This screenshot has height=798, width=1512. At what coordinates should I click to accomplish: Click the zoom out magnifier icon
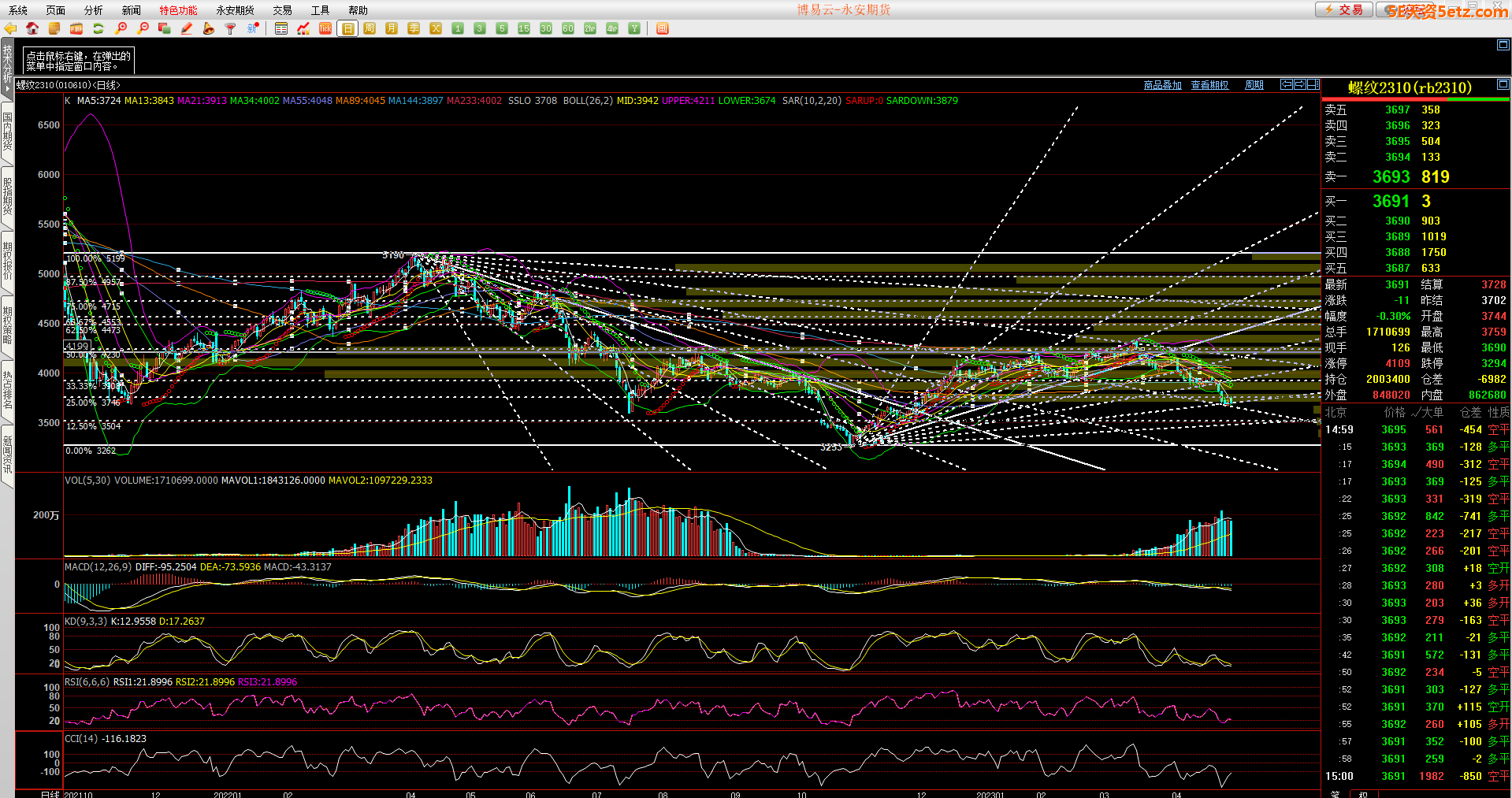coord(143,28)
